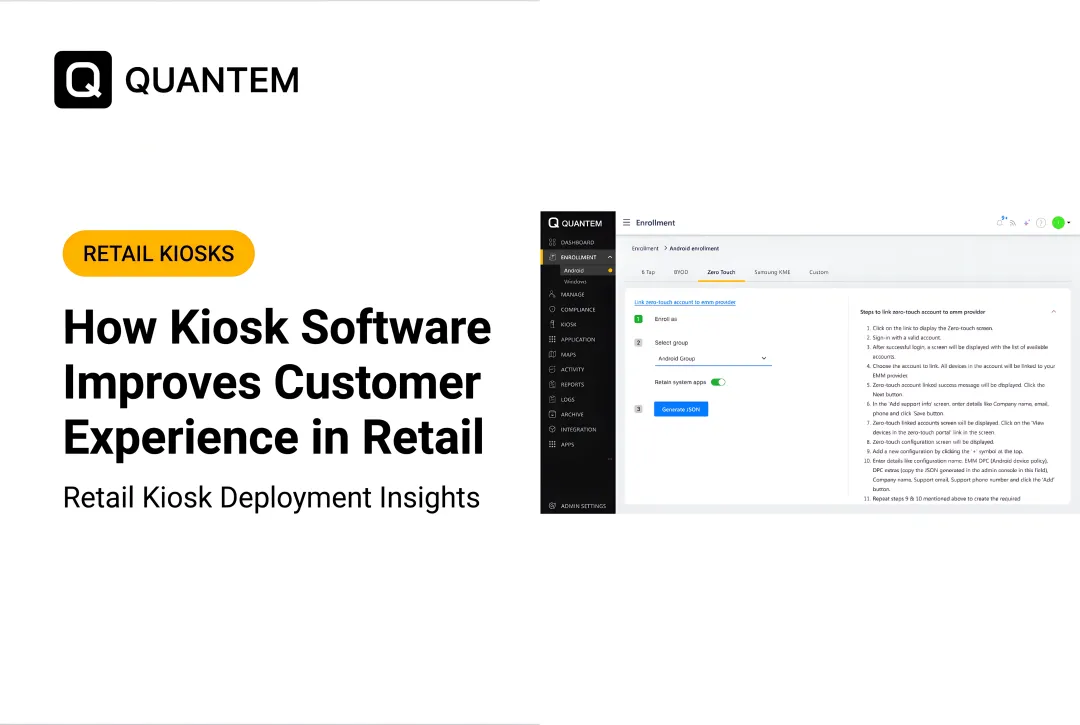Open the Logs section icon
This screenshot has height=725, width=1080.
(552, 399)
